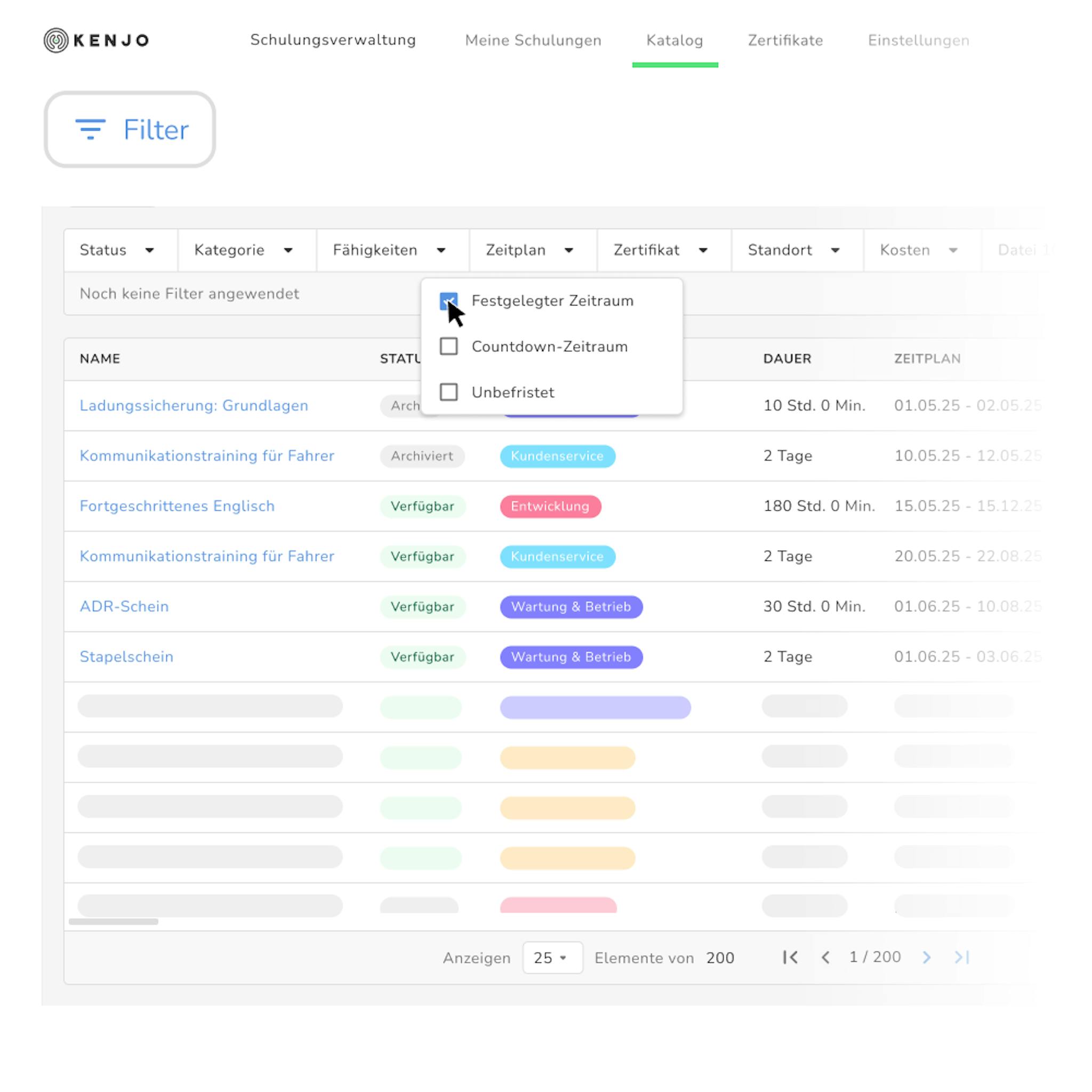Click the Kenjo logo icon
Viewport: 1092px width, 1092px height.
pos(56,40)
